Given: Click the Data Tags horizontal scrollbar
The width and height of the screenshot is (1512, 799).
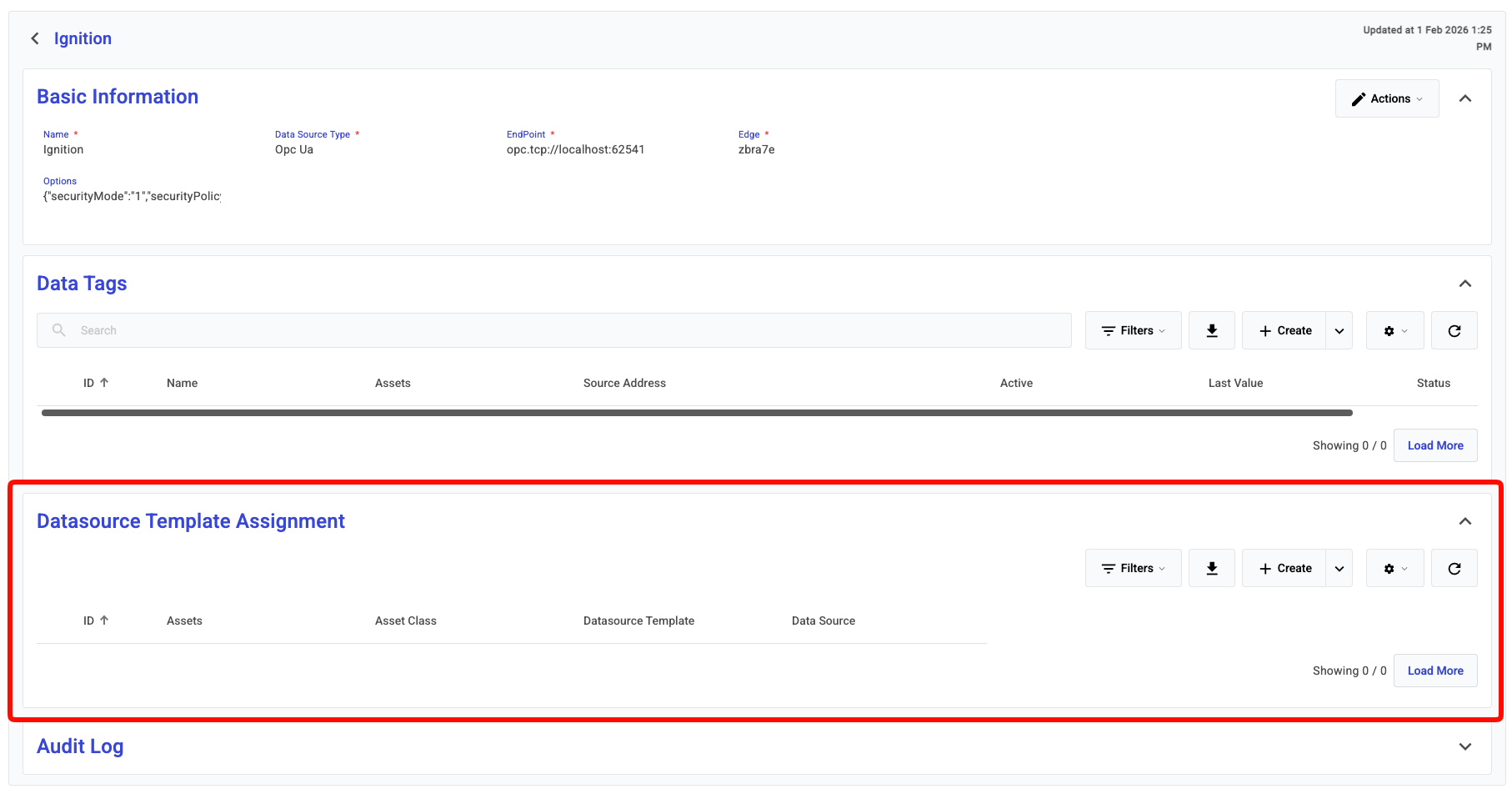Looking at the screenshot, I should click(x=696, y=413).
